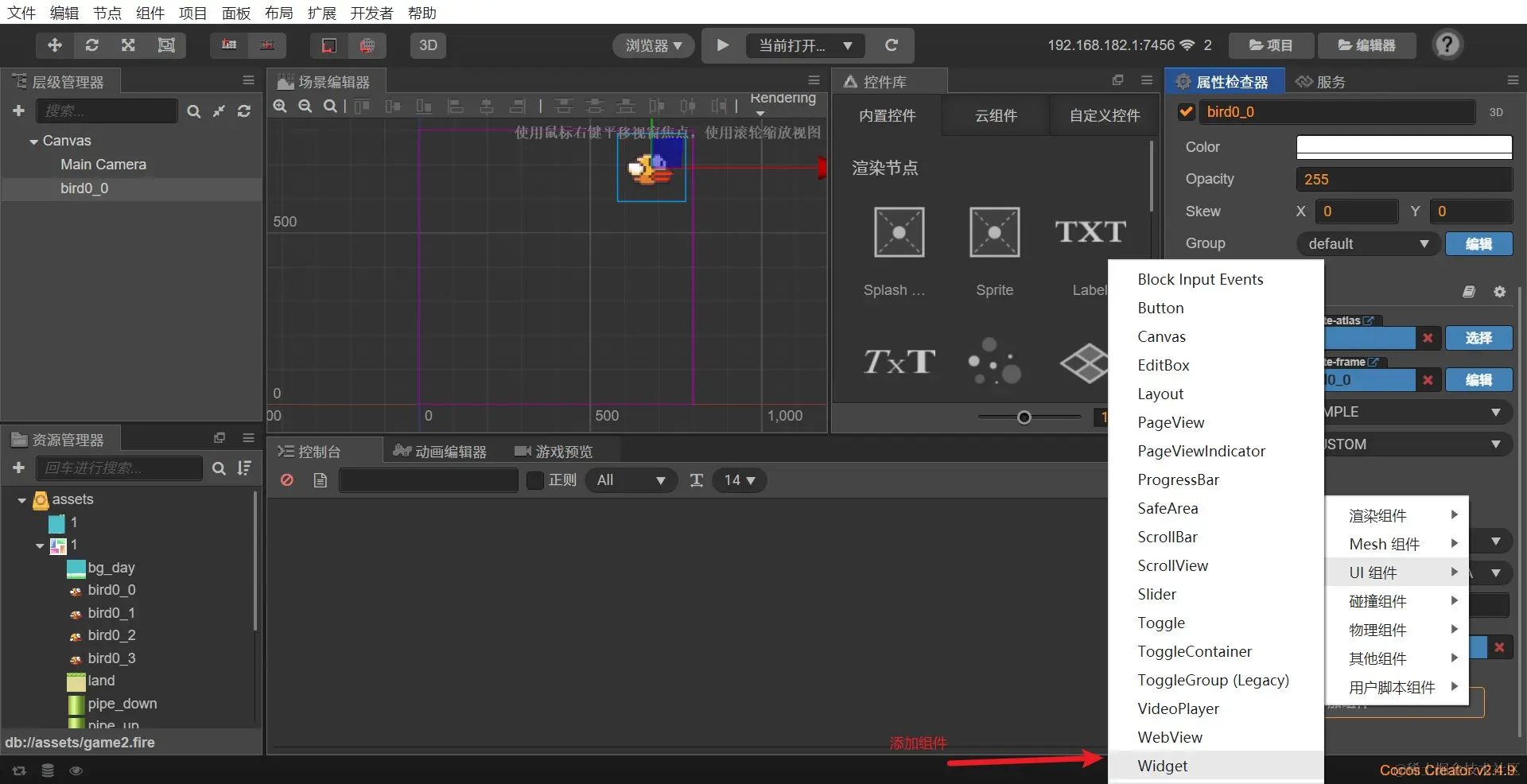The width and height of the screenshot is (1527, 784).
Task: Select the scale transform tool
Action: (128, 45)
